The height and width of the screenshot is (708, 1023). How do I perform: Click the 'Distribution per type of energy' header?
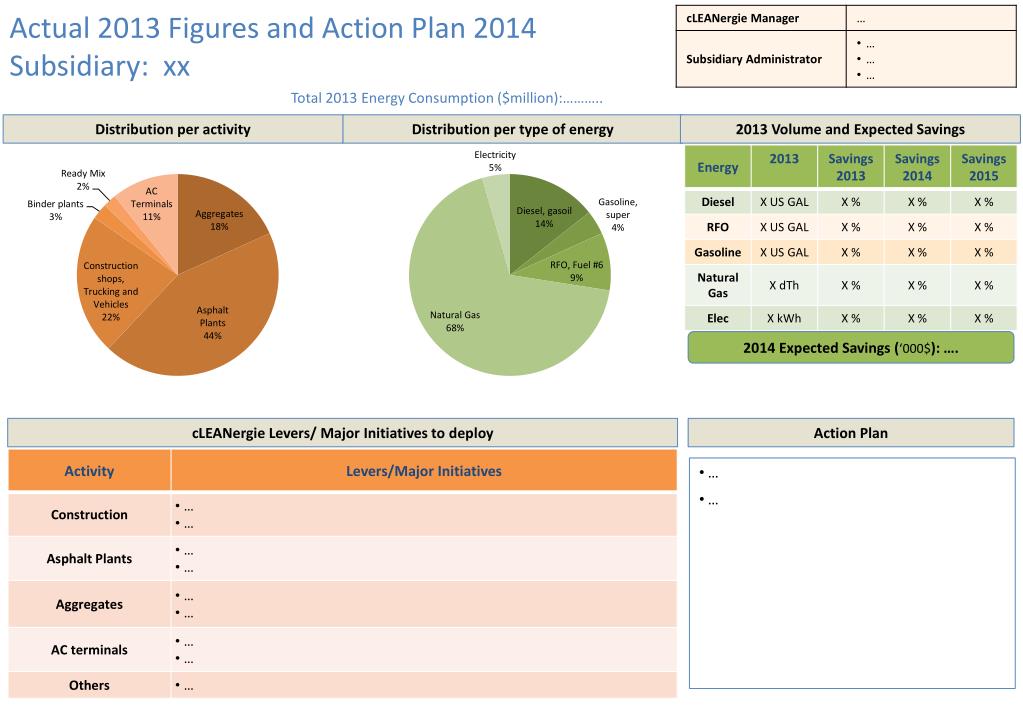[512, 129]
